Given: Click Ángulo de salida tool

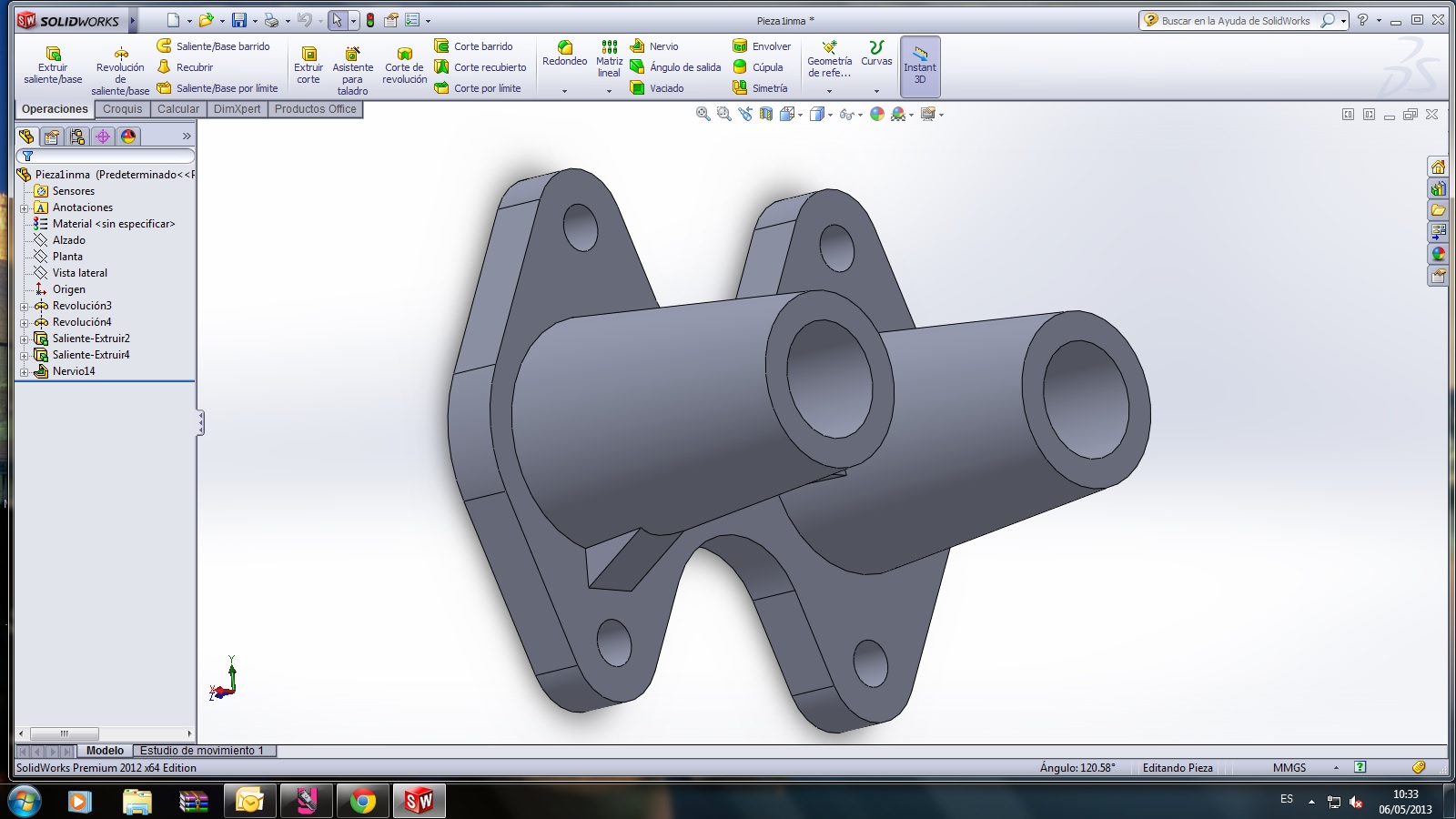Looking at the screenshot, I should (x=675, y=67).
